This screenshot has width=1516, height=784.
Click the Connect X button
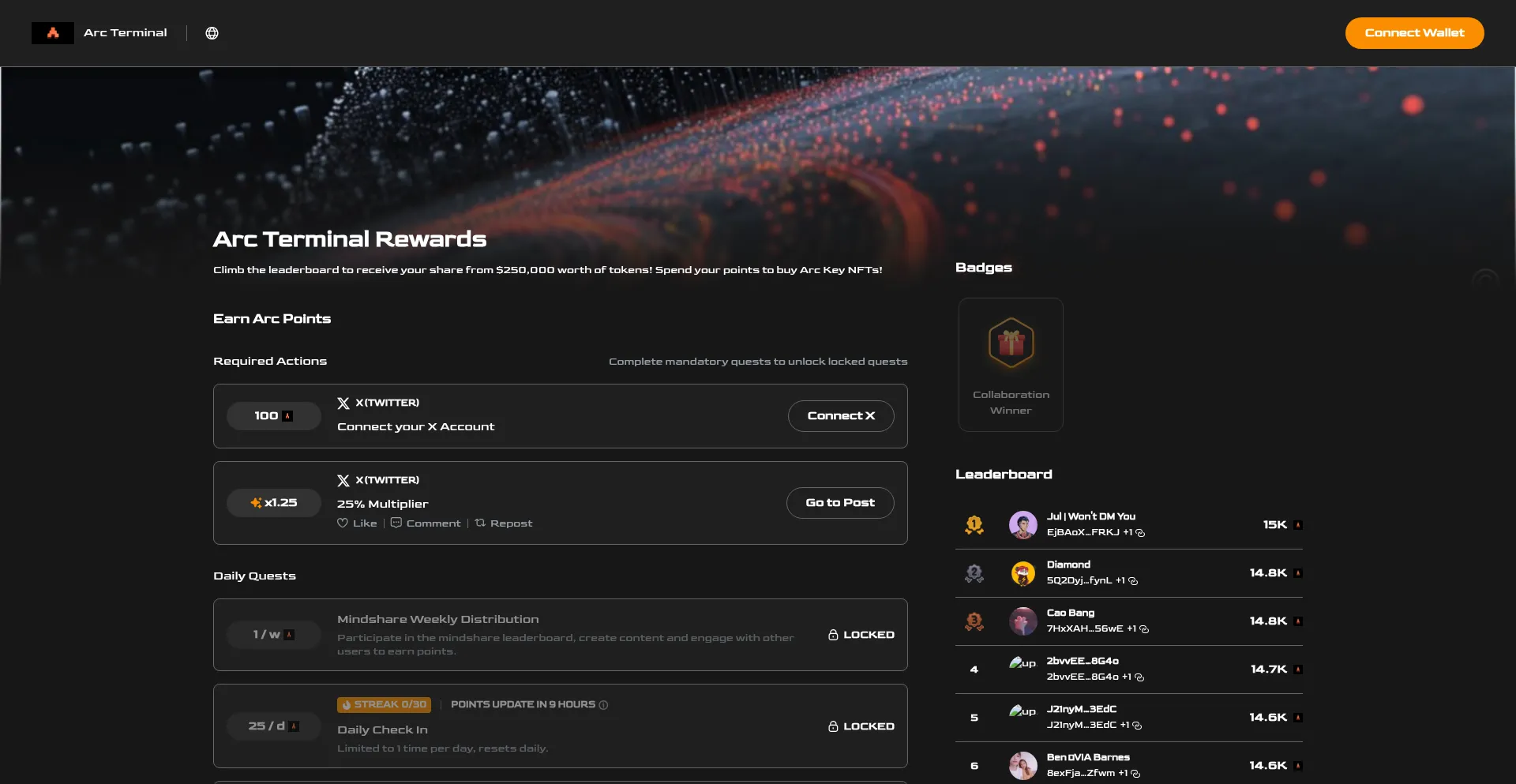841,415
